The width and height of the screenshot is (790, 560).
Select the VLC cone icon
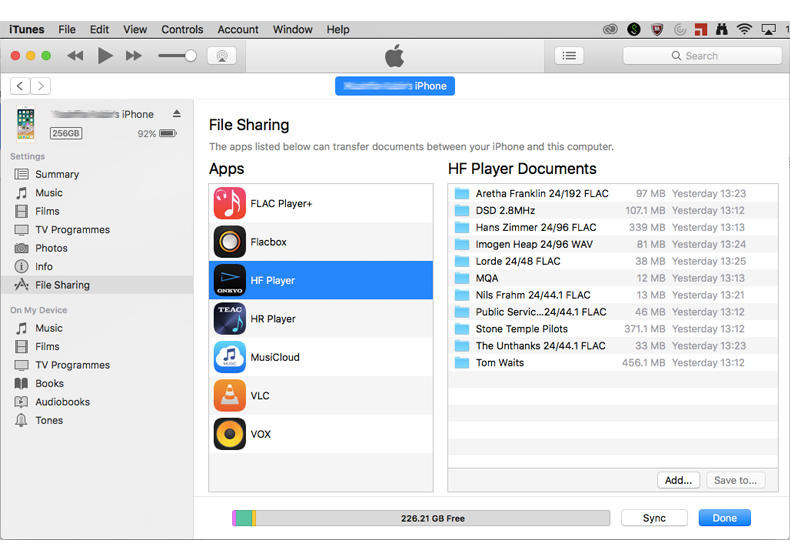coord(230,396)
